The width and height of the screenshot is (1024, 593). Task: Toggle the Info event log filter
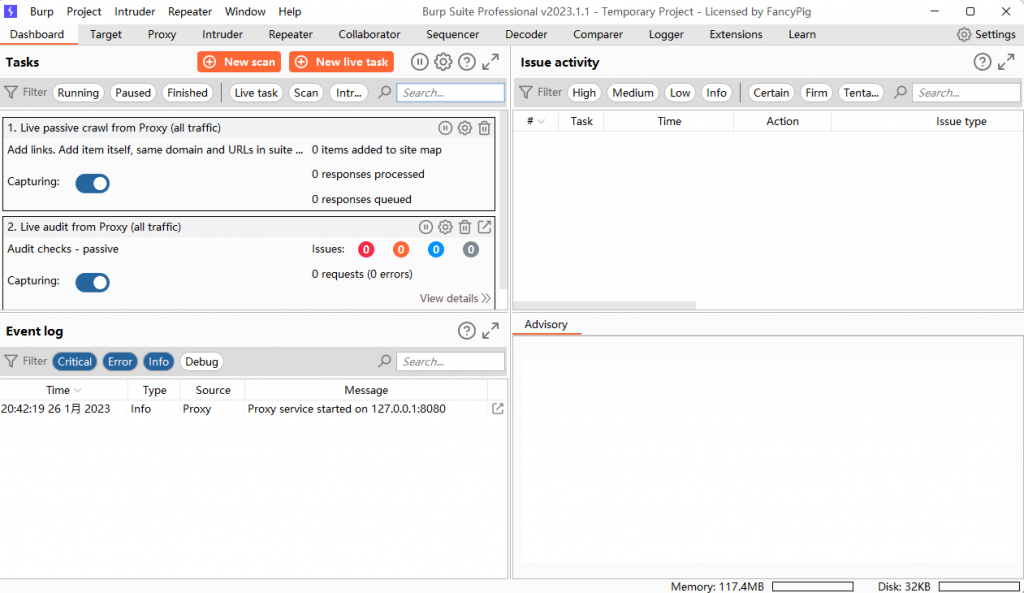click(158, 362)
